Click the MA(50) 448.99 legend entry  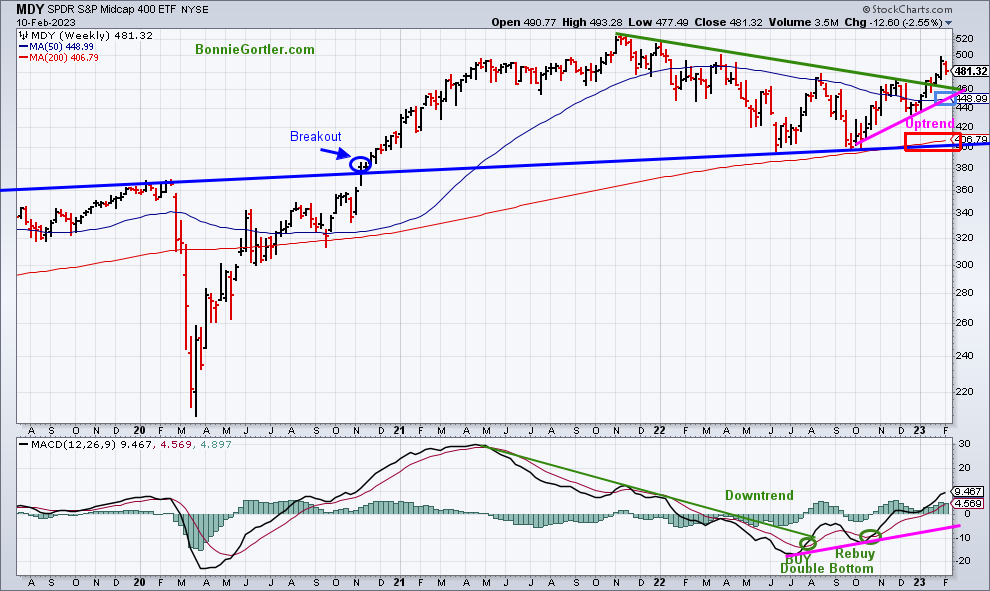(x=61, y=47)
